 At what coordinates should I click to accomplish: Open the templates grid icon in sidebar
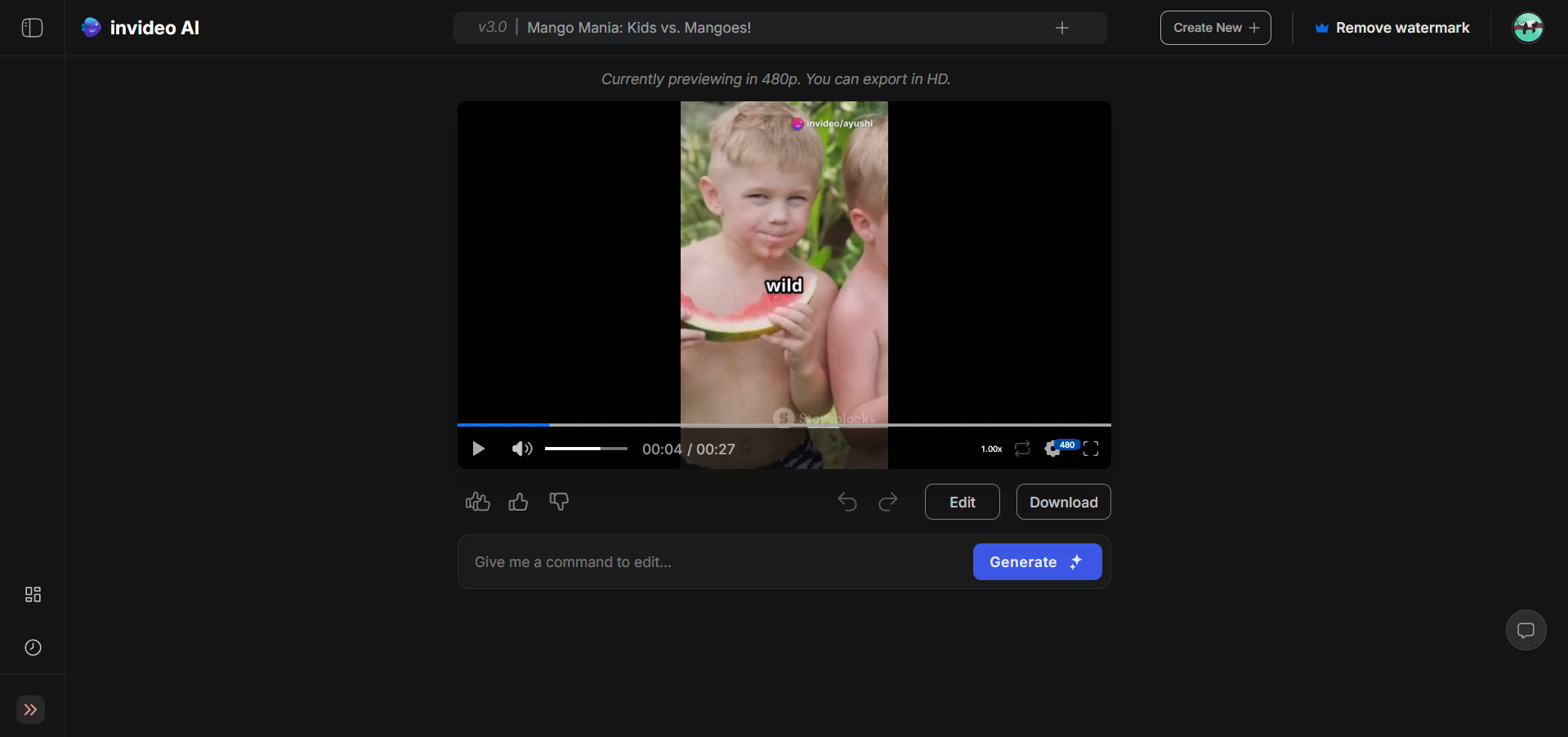pyautogui.click(x=32, y=594)
